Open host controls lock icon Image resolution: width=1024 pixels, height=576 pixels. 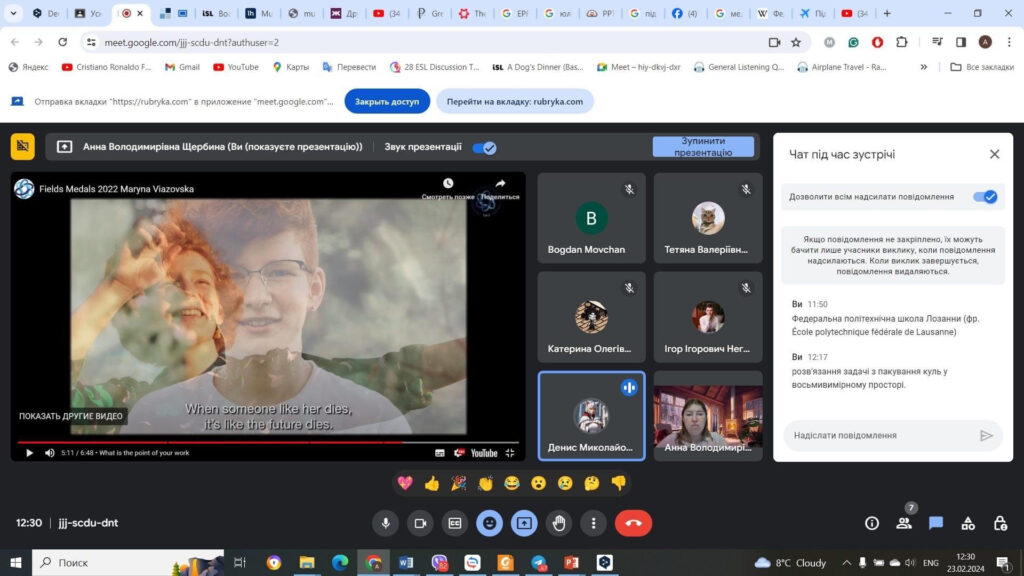pos(1000,523)
